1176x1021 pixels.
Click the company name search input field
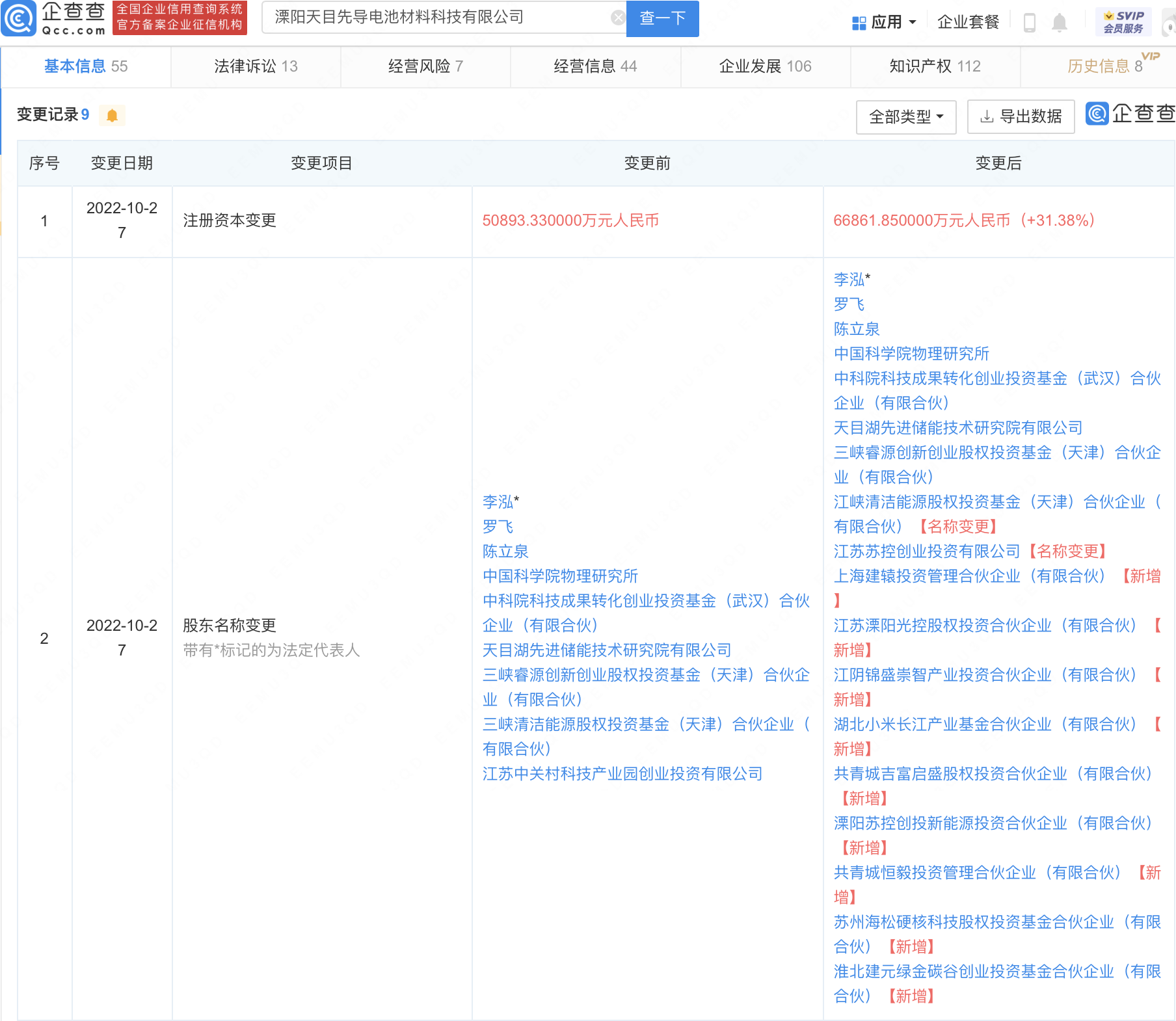tap(436, 18)
